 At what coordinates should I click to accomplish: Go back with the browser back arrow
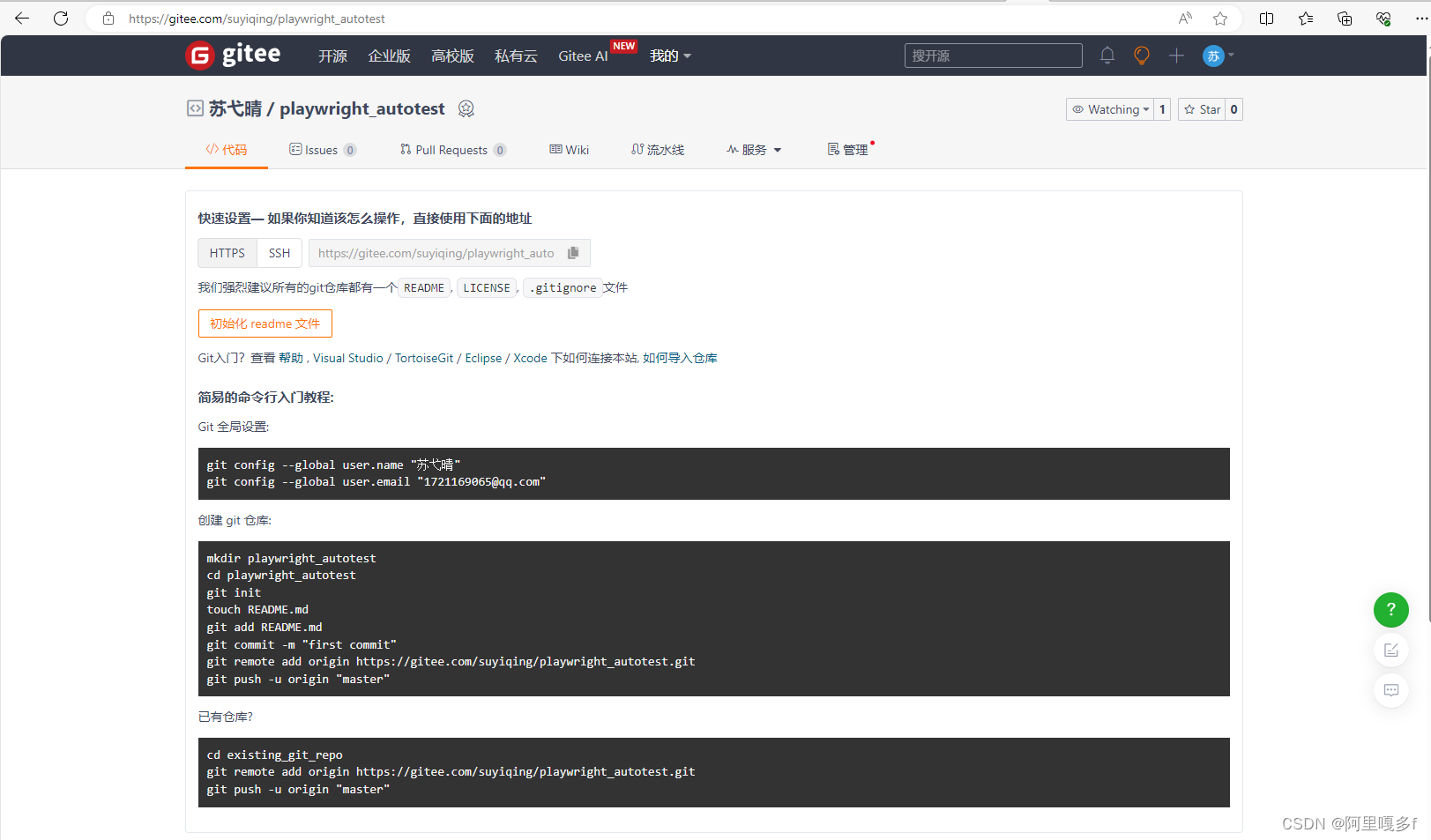[x=22, y=19]
